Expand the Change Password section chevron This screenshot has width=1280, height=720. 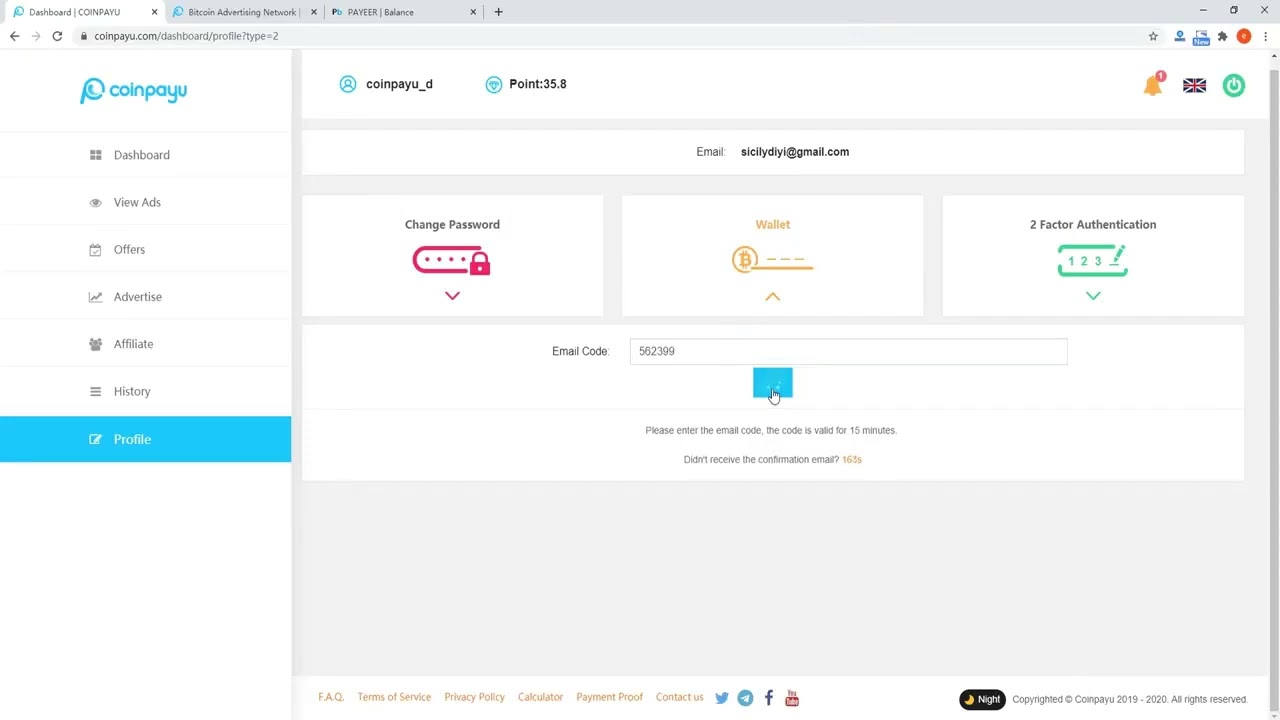coord(452,296)
